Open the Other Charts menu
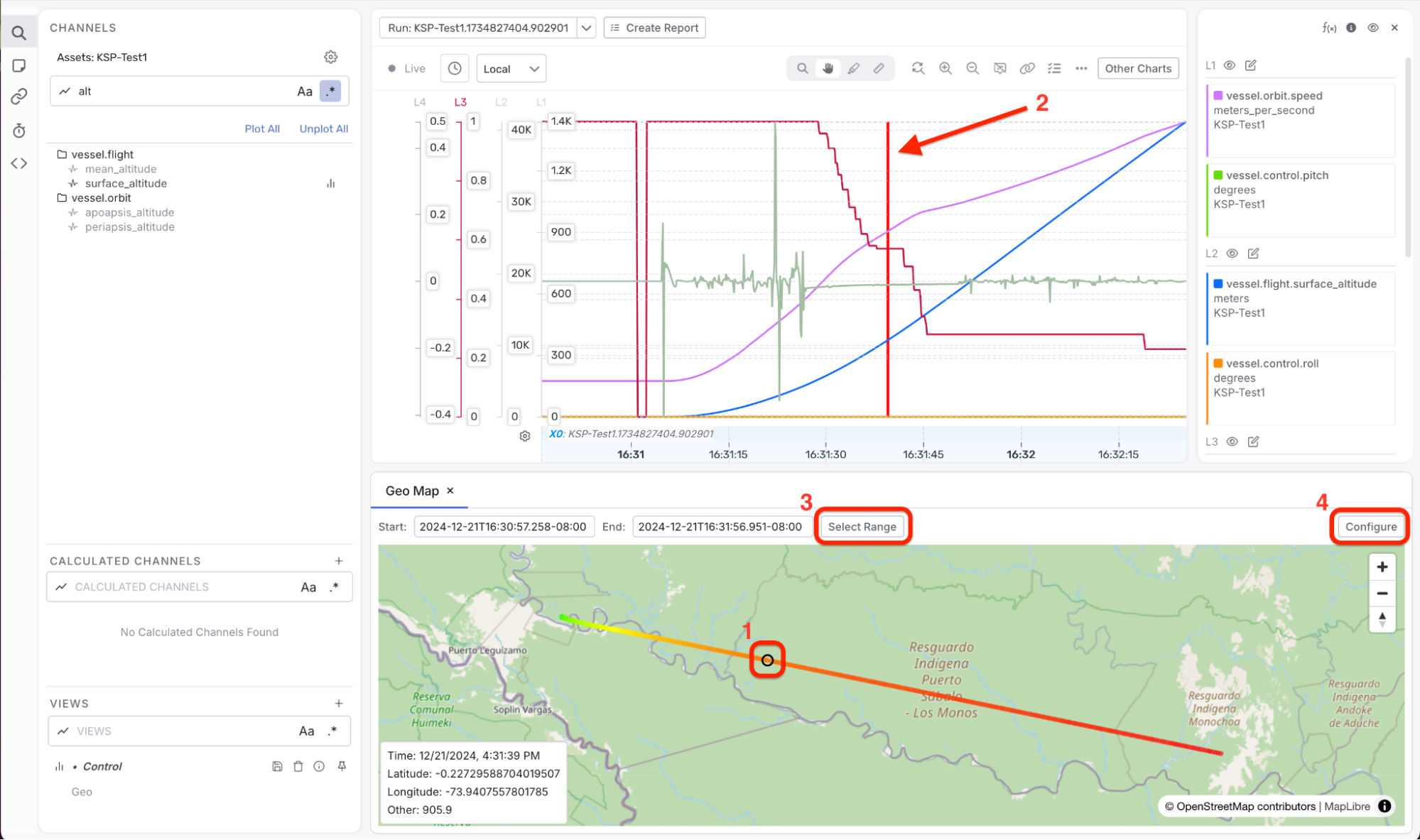 [x=1138, y=68]
